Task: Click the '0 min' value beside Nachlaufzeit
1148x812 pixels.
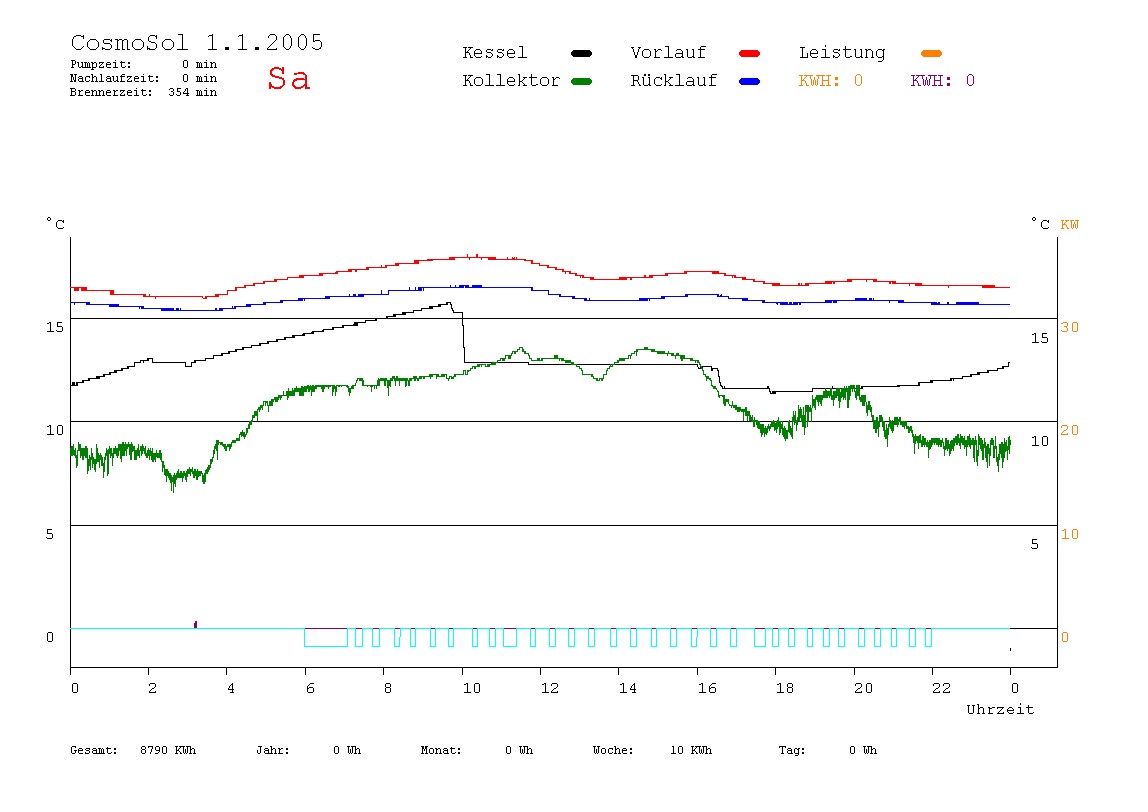Action: (199, 78)
